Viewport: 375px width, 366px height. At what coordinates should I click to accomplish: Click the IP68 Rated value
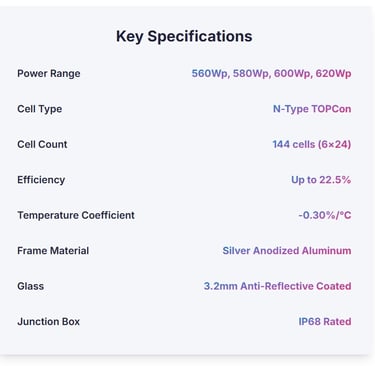325,322
